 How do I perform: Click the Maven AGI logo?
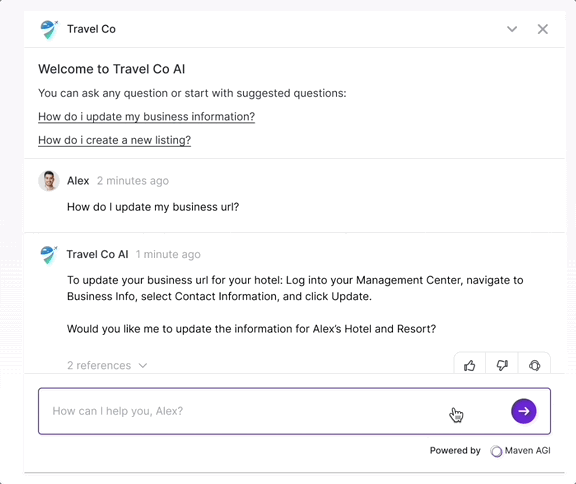pos(496,451)
